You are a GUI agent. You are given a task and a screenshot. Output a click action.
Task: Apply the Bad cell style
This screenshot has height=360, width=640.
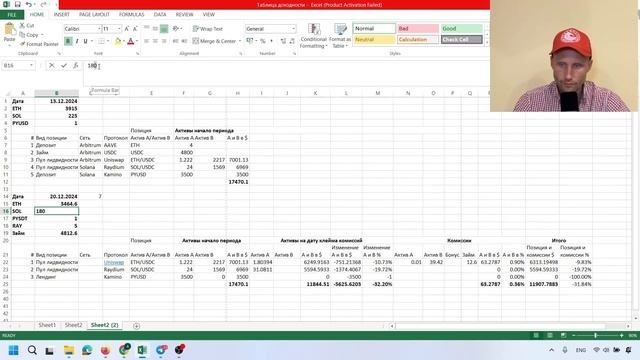pyautogui.click(x=418, y=29)
